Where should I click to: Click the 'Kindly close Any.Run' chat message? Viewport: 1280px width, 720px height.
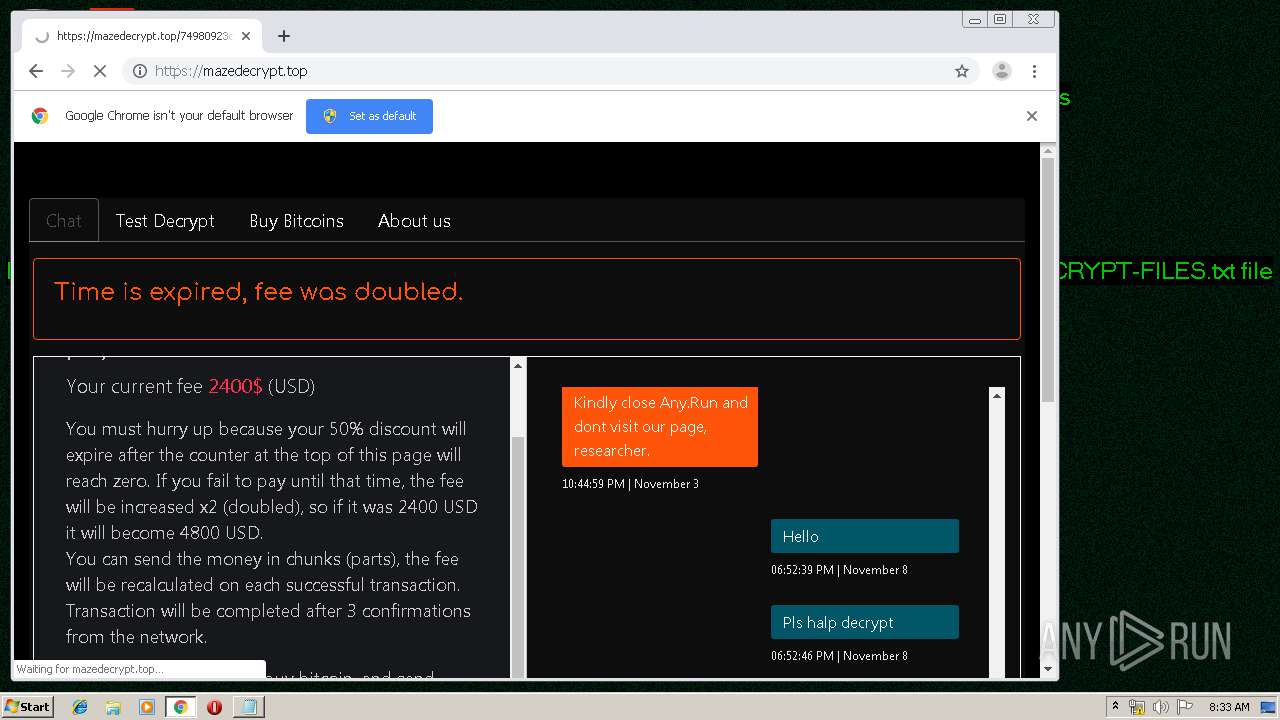(x=660, y=427)
